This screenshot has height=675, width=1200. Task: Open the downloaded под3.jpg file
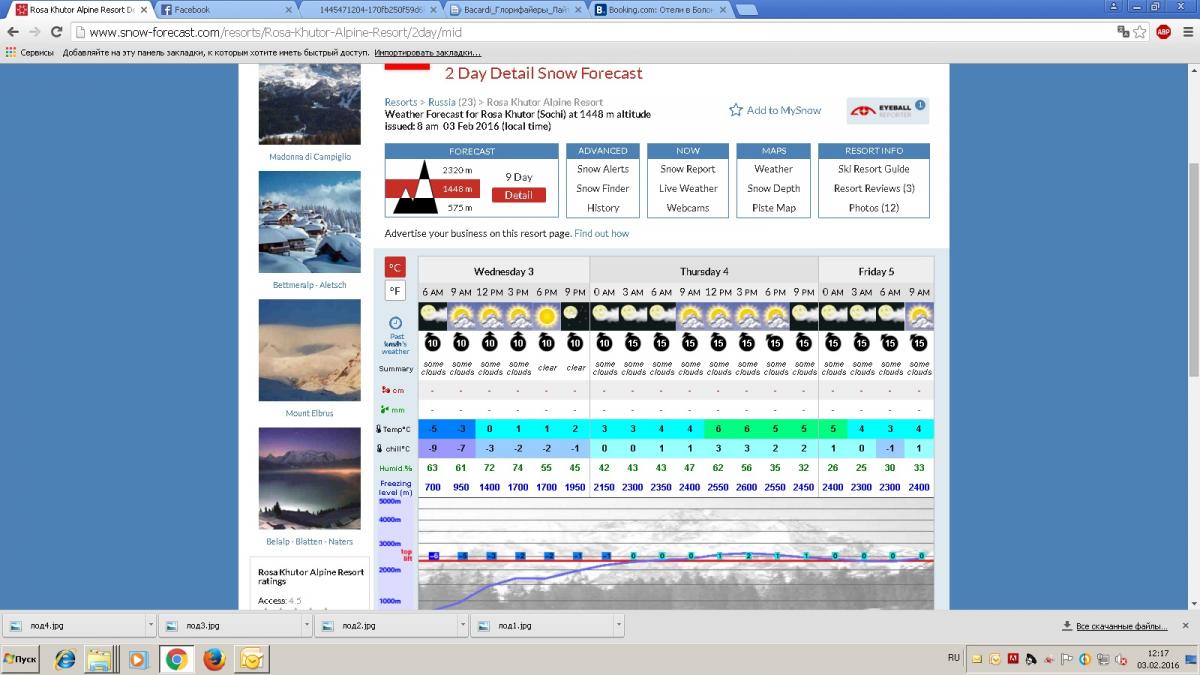[x=230, y=626]
